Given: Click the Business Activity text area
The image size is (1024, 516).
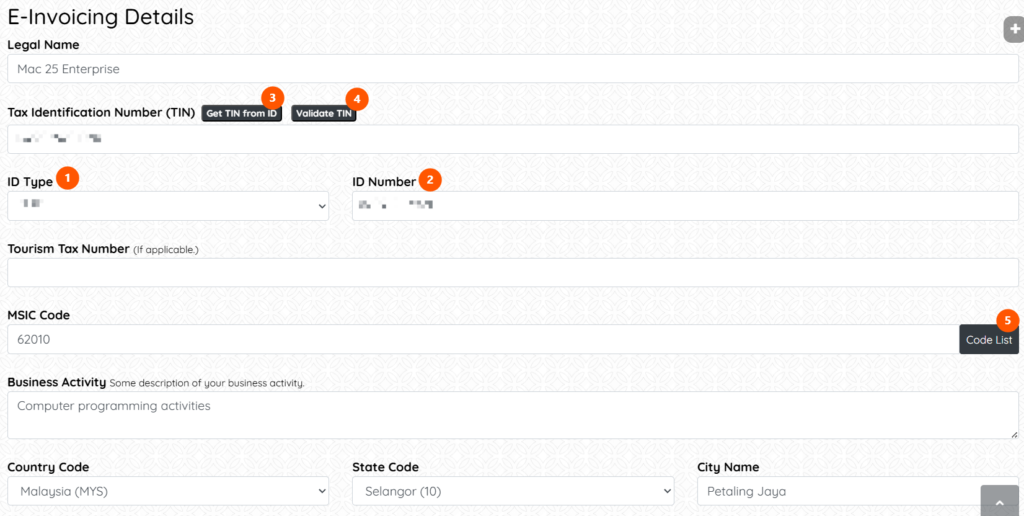Looking at the screenshot, I should [513, 415].
